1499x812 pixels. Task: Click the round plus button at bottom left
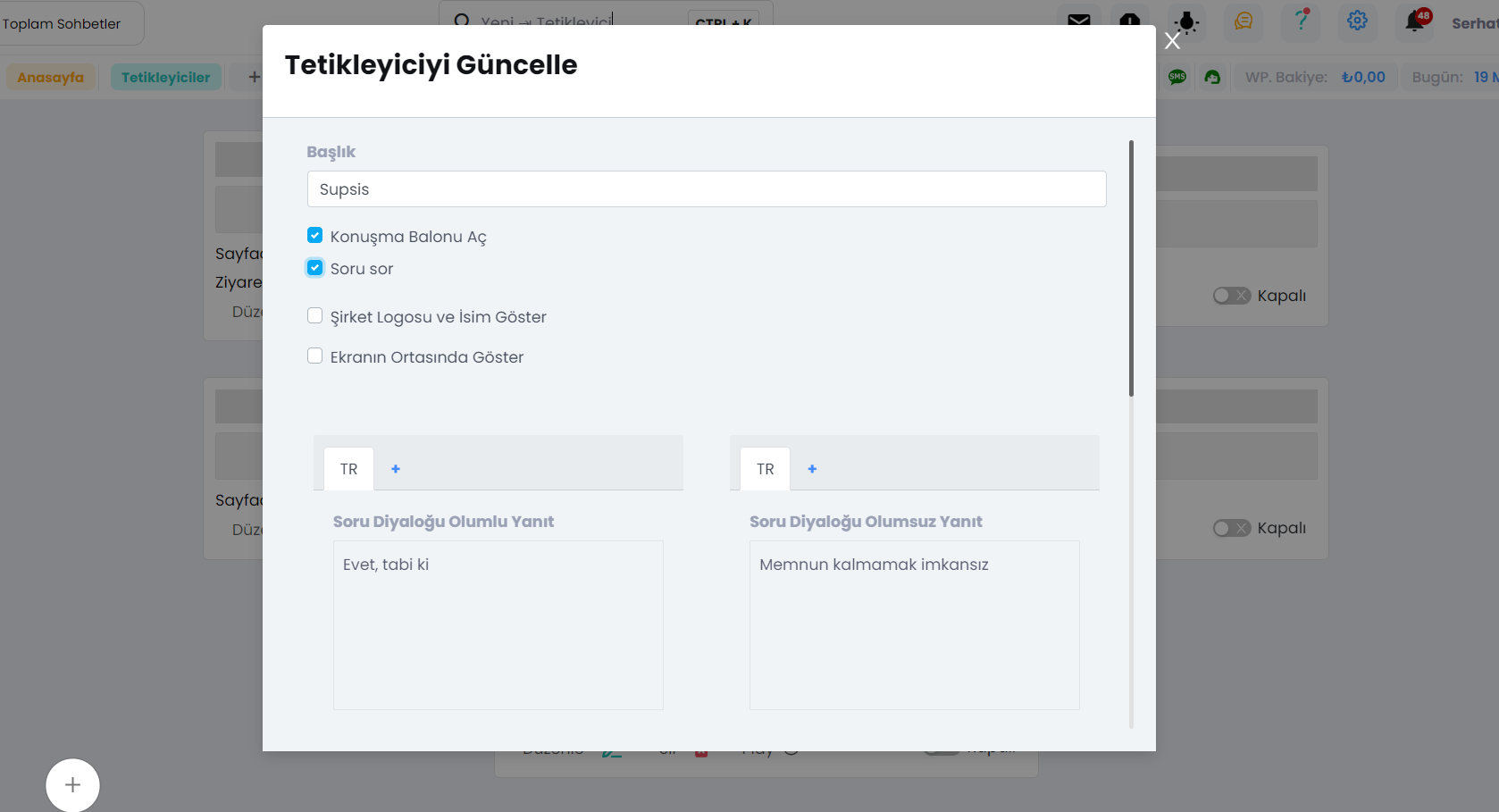tap(72, 785)
